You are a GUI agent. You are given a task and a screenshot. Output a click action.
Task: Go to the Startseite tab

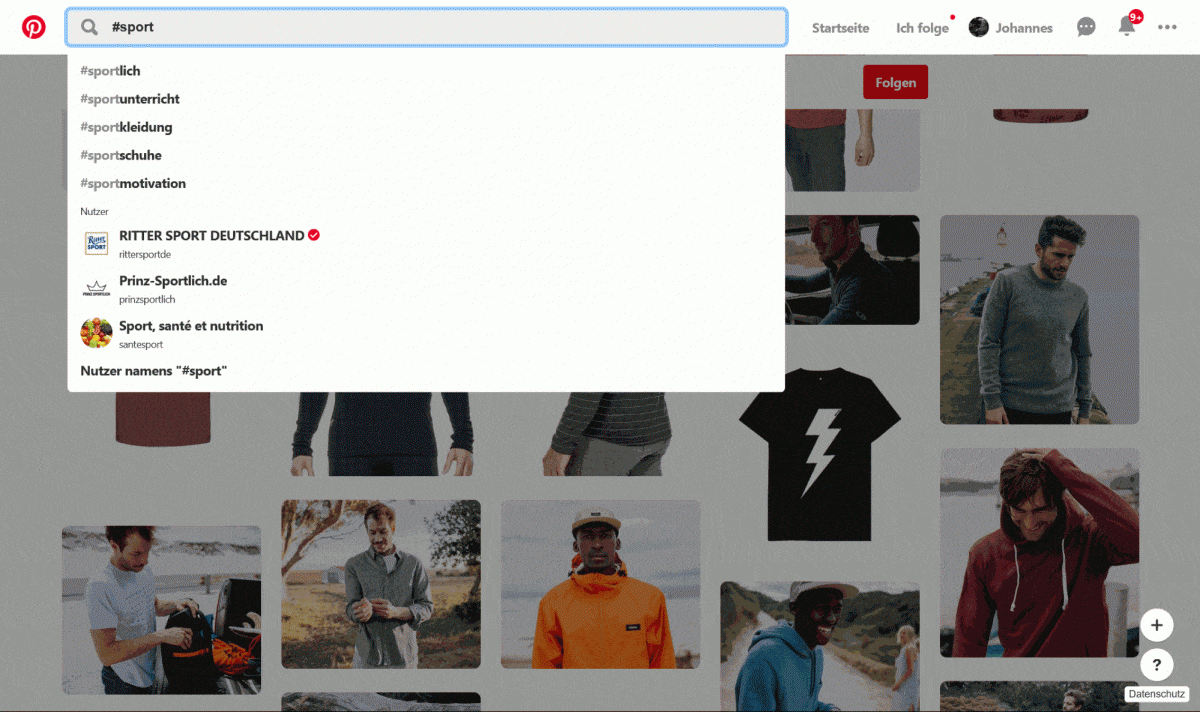click(x=840, y=28)
